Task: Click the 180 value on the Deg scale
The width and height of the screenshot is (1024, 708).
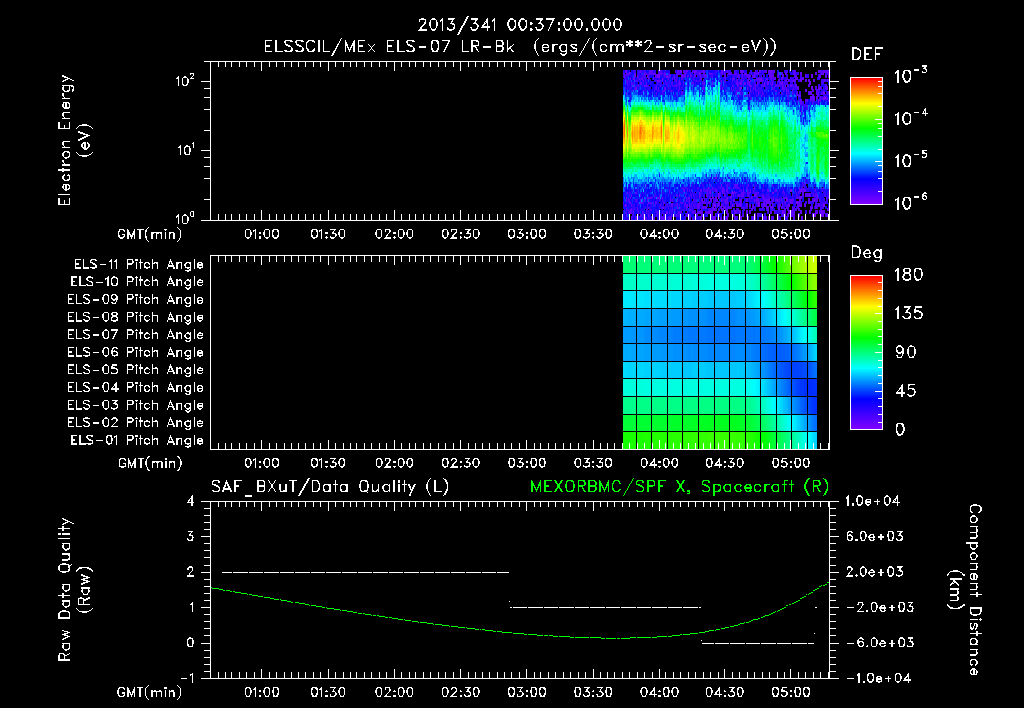Action: [x=908, y=275]
